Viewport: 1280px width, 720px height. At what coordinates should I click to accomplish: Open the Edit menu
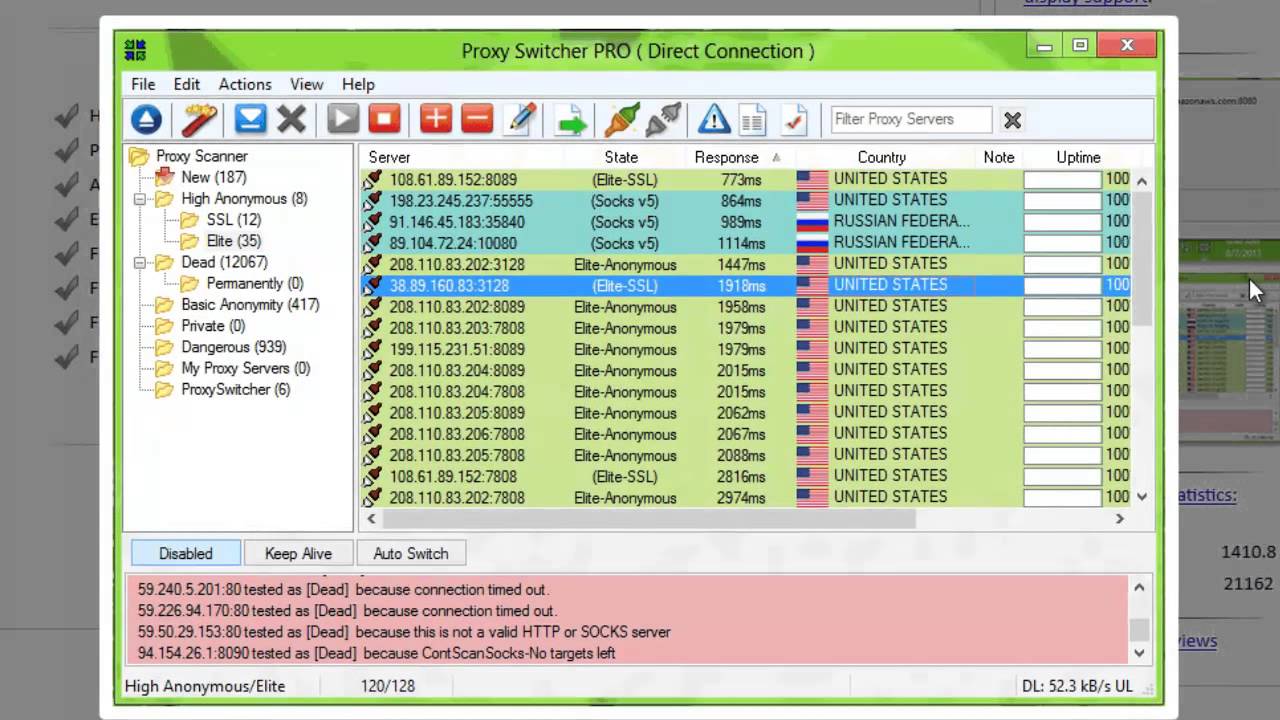click(187, 84)
